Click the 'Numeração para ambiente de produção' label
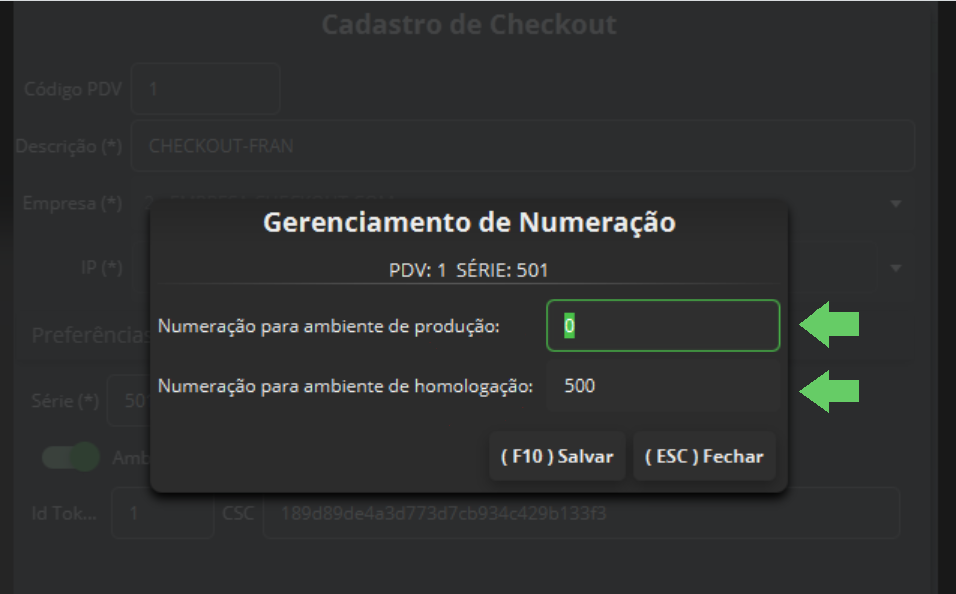 coord(329,326)
